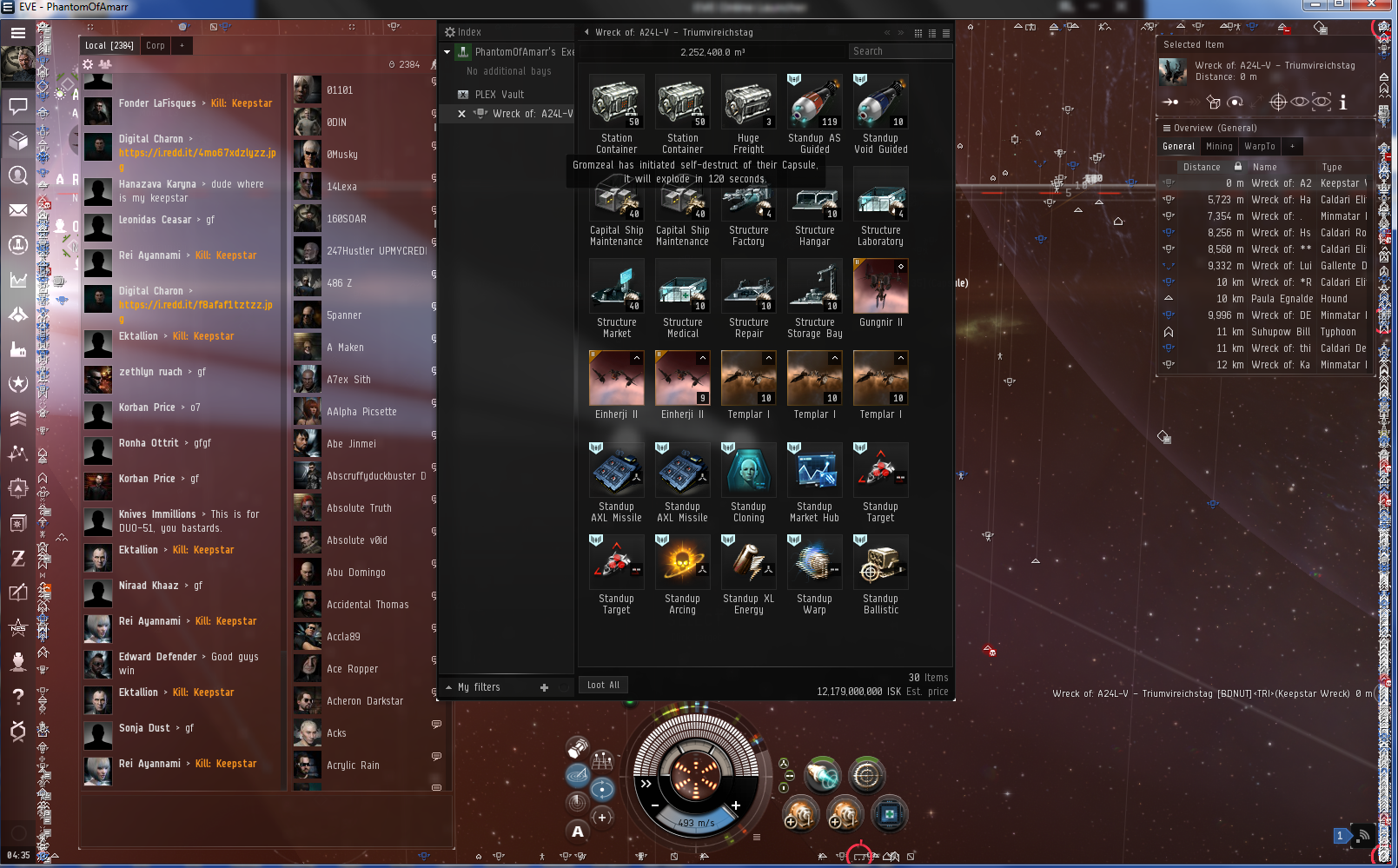Select the Mining overview tab
Image resolution: width=1398 pixels, height=868 pixels.
(x=1219, y=146)
